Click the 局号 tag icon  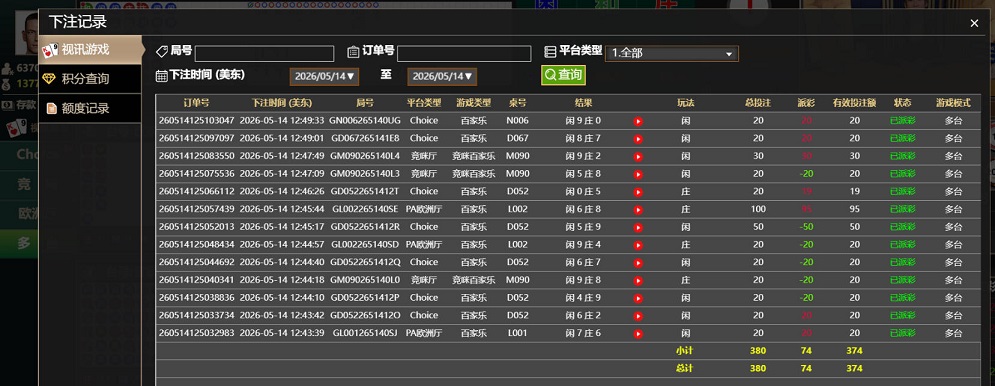point(162,51)
